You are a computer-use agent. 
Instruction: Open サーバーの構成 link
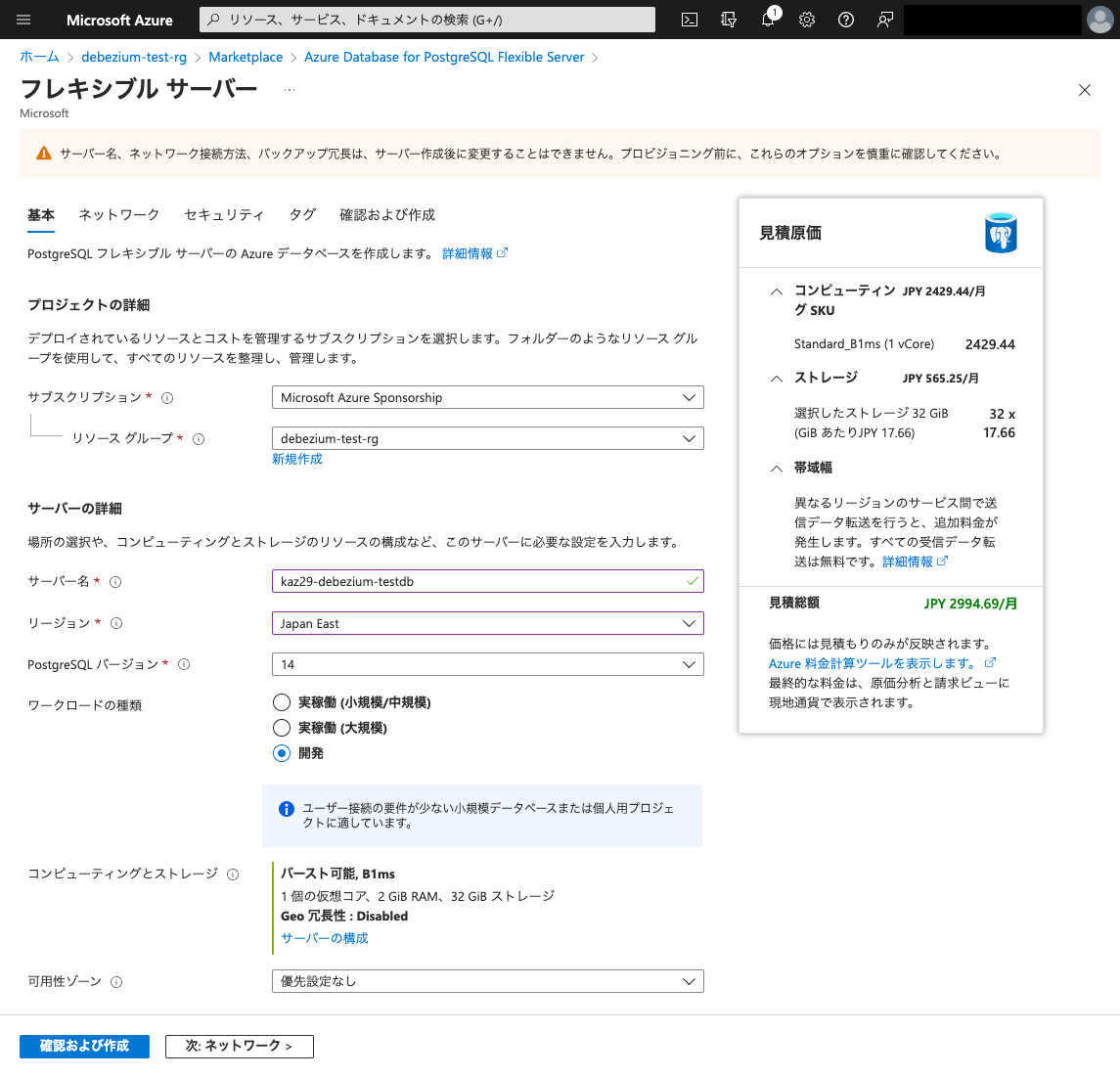pyautogui.click(x=325, y=939)
